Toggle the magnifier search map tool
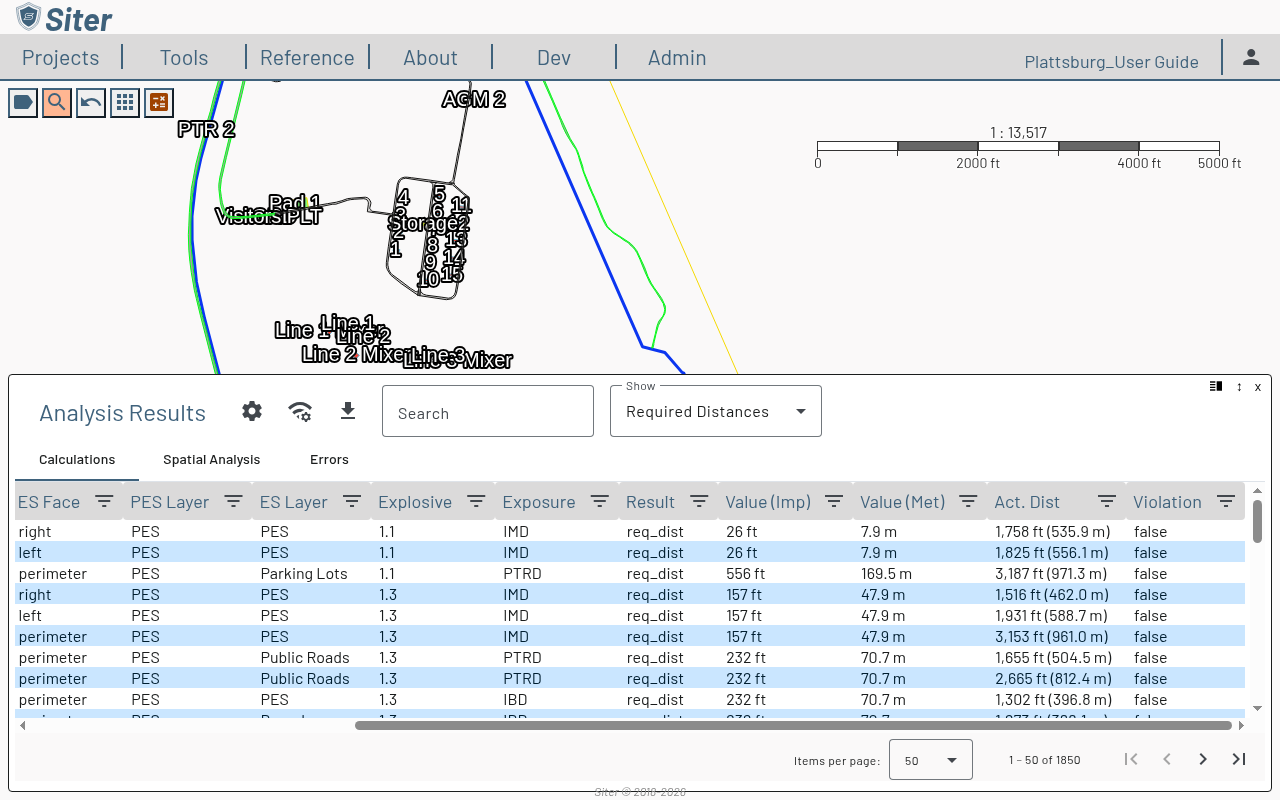Image resolution: width=1280 pixels, height=800 pixels. point(57,102)
